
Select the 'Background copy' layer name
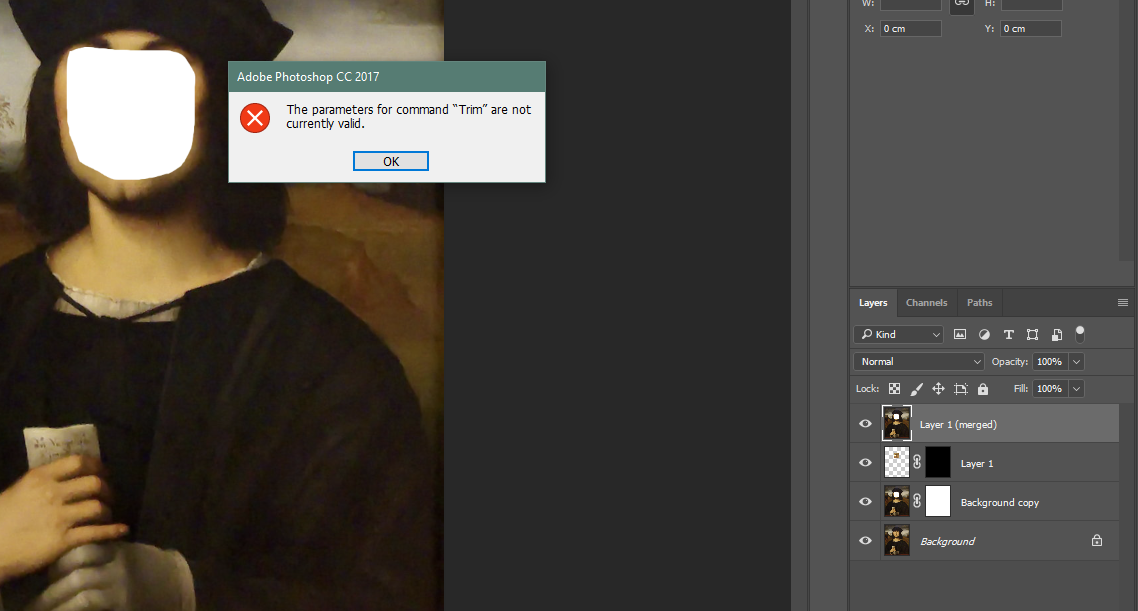click(999, 502)
